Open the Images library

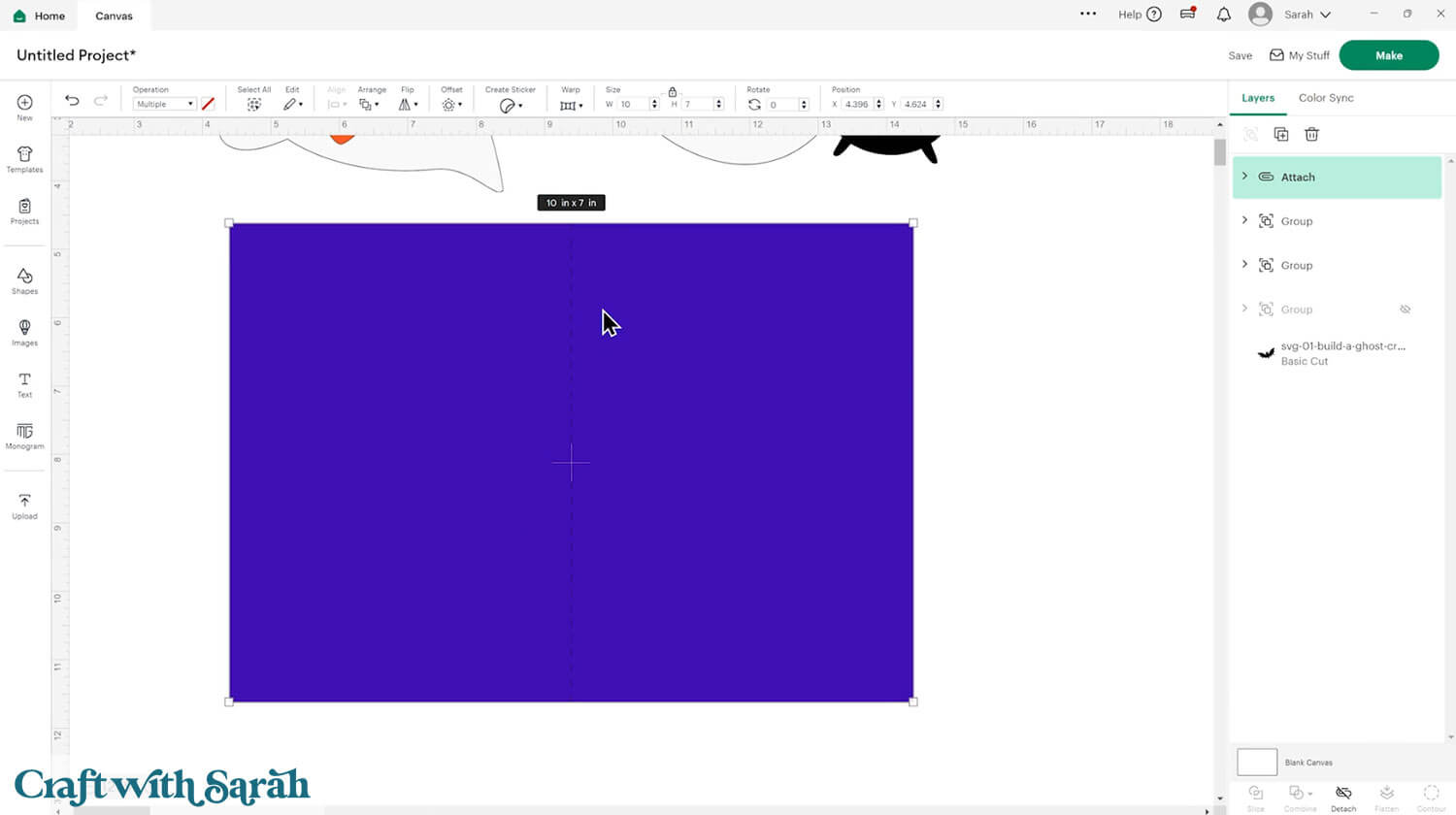(x=24, y=332)
